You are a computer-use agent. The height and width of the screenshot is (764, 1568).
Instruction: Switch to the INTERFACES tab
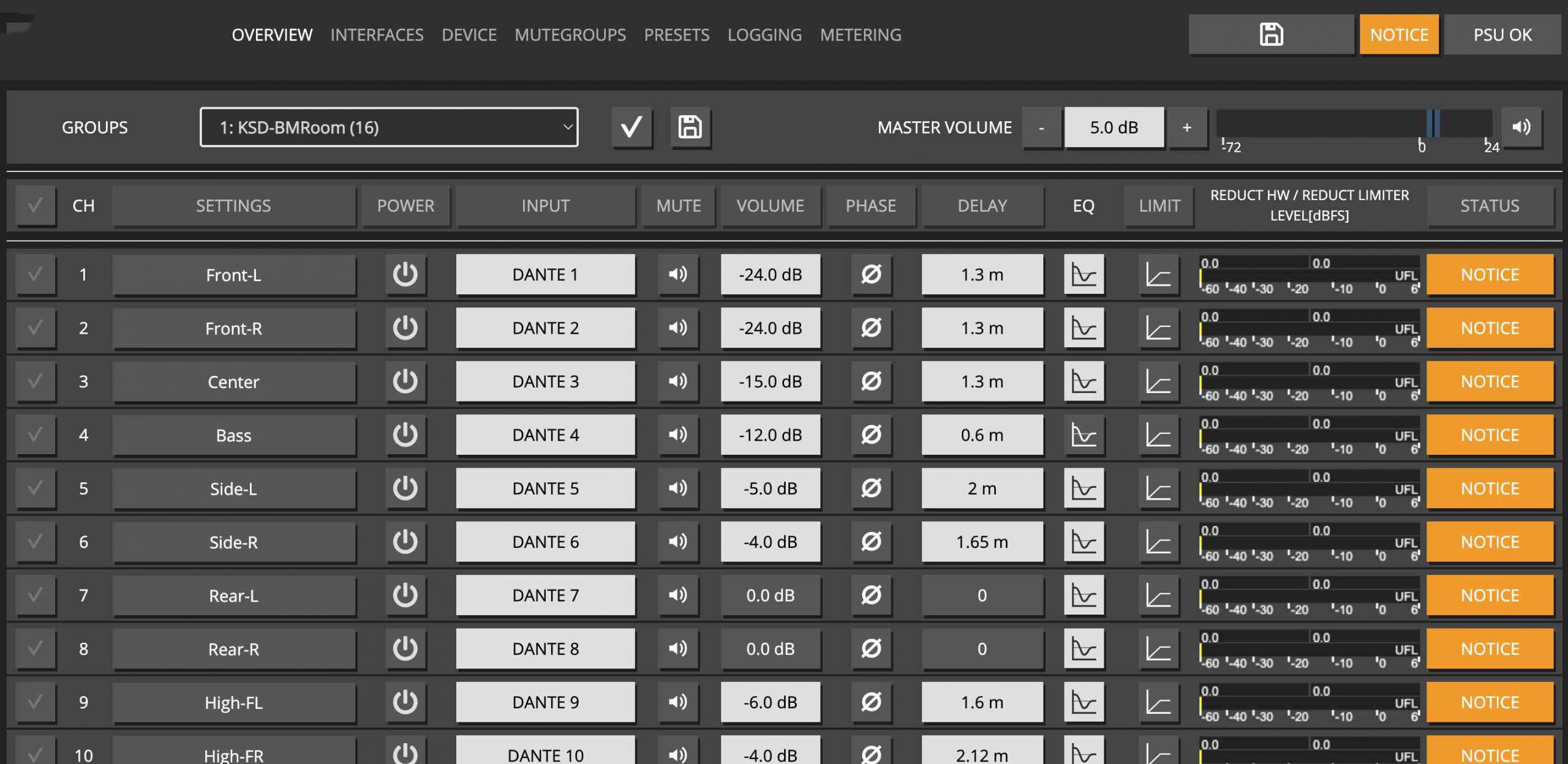tap(377, 35)
